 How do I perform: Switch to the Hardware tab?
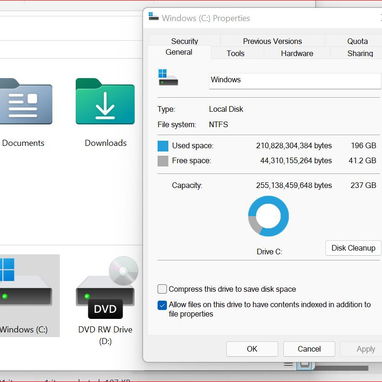[297, 53]
